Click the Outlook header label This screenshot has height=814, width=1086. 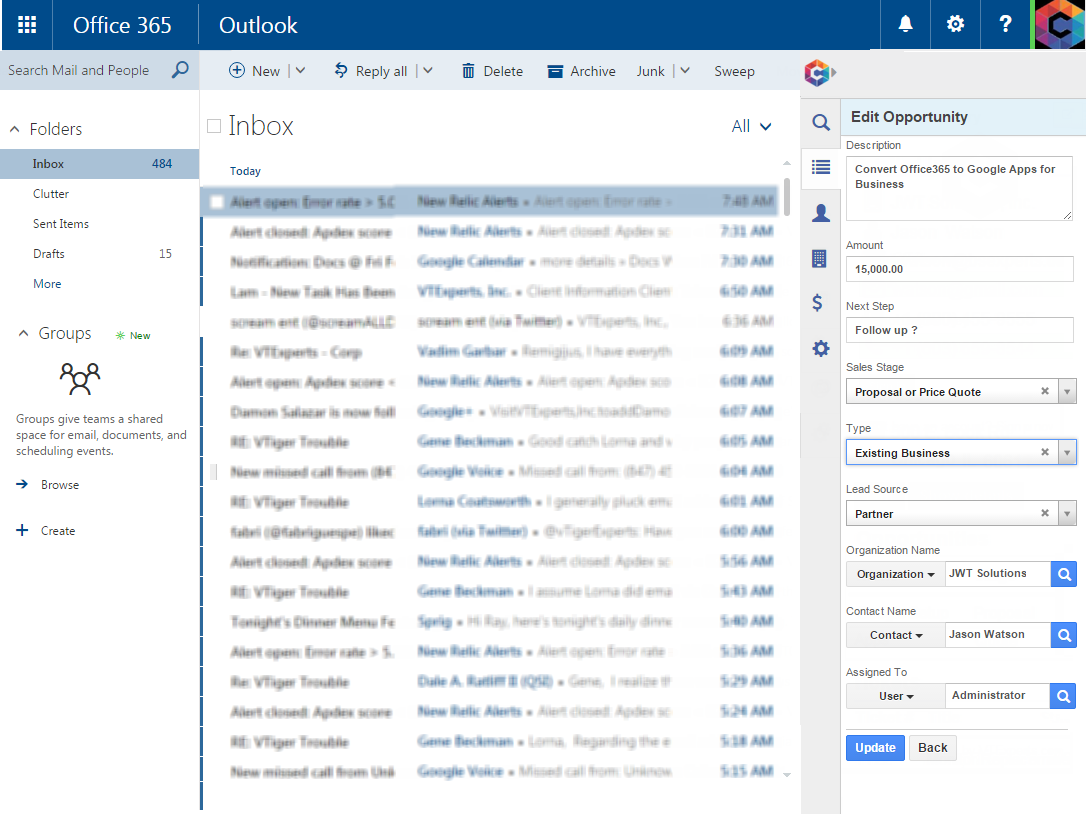pos(258,25)
